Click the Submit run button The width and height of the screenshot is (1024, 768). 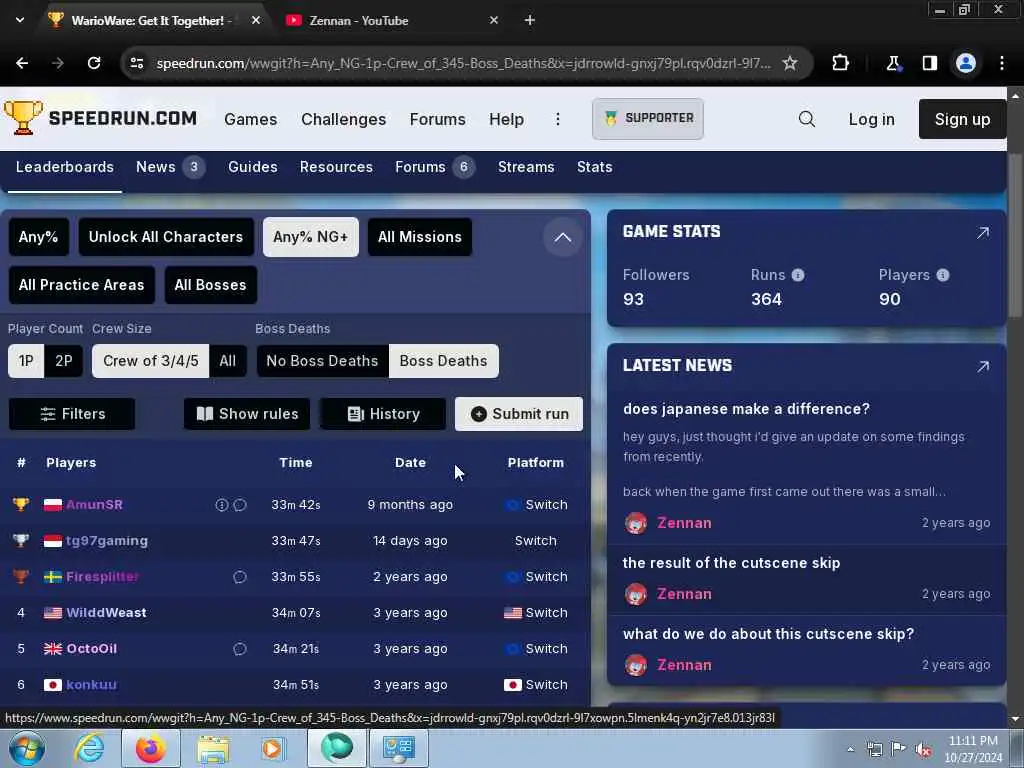[x=519, y=413]
